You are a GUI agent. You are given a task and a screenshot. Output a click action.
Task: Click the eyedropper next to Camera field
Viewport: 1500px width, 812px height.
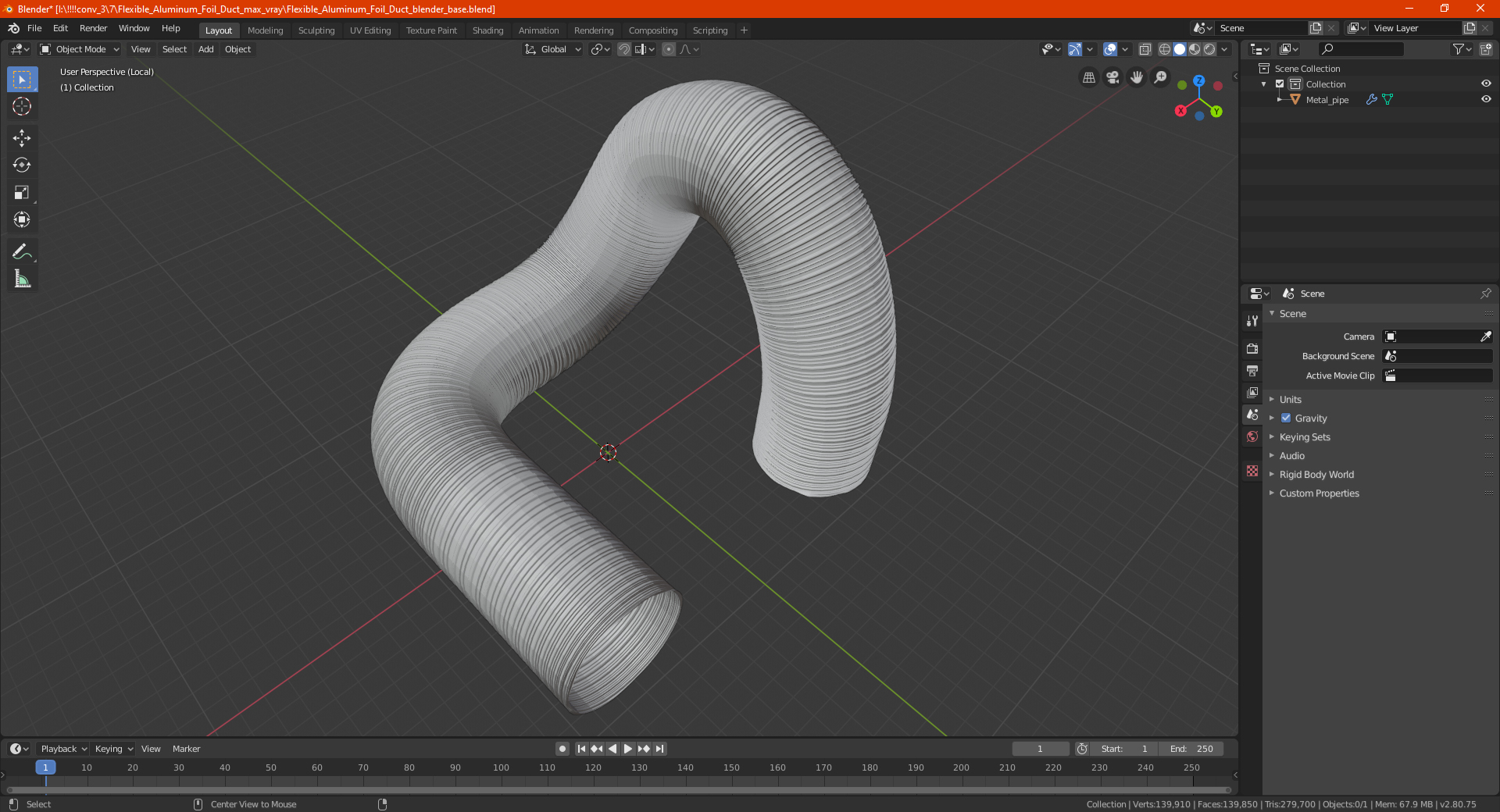point(1485,337)
